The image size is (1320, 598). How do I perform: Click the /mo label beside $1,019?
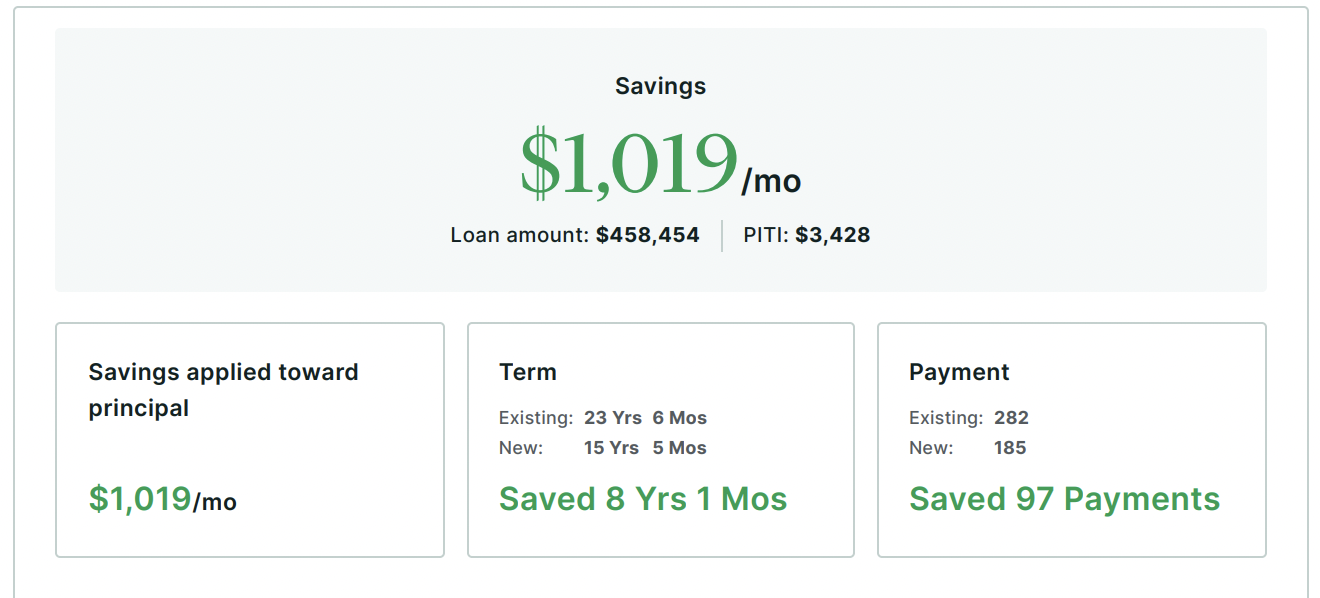coord(771,181)
